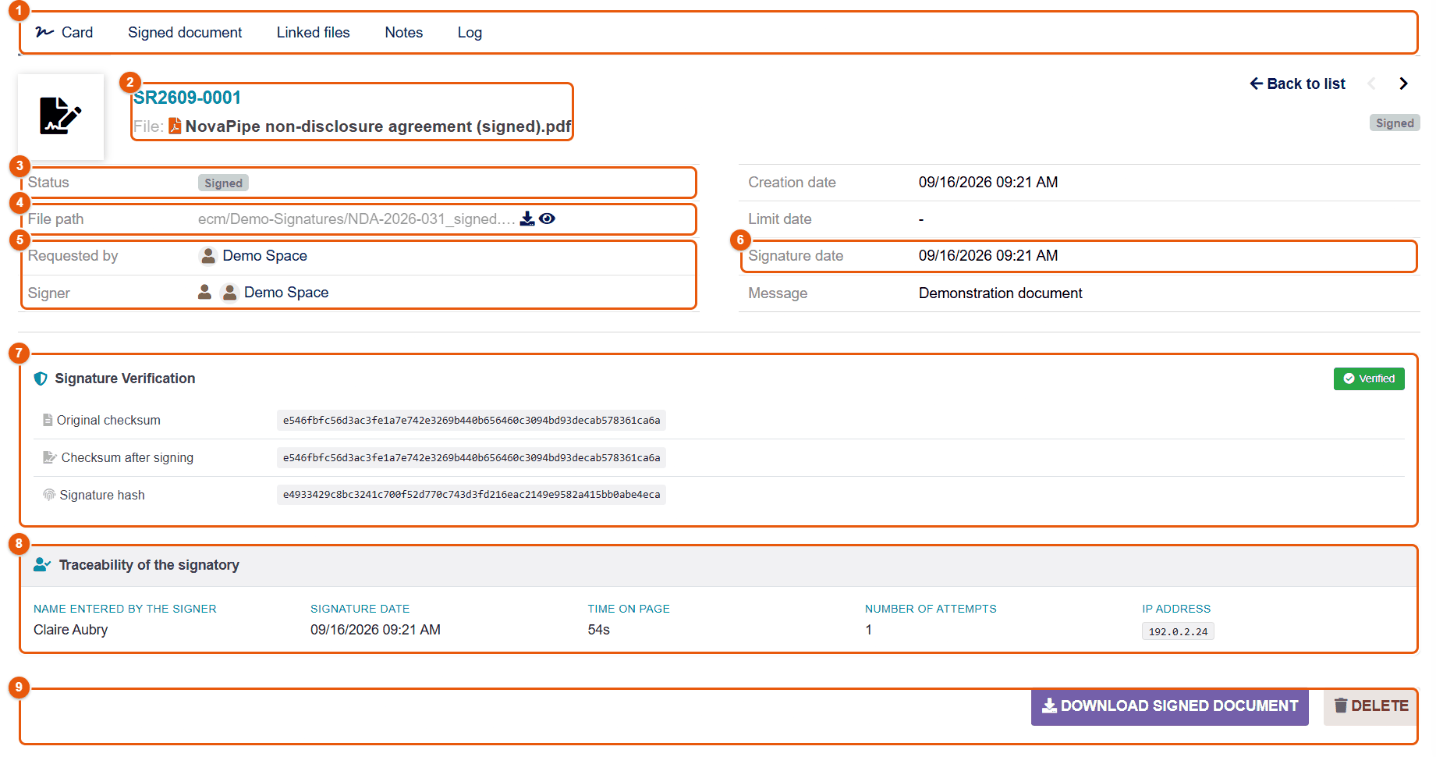
Task: Click the Signature hash fingerprint icon
Action: tap(48, 495)
